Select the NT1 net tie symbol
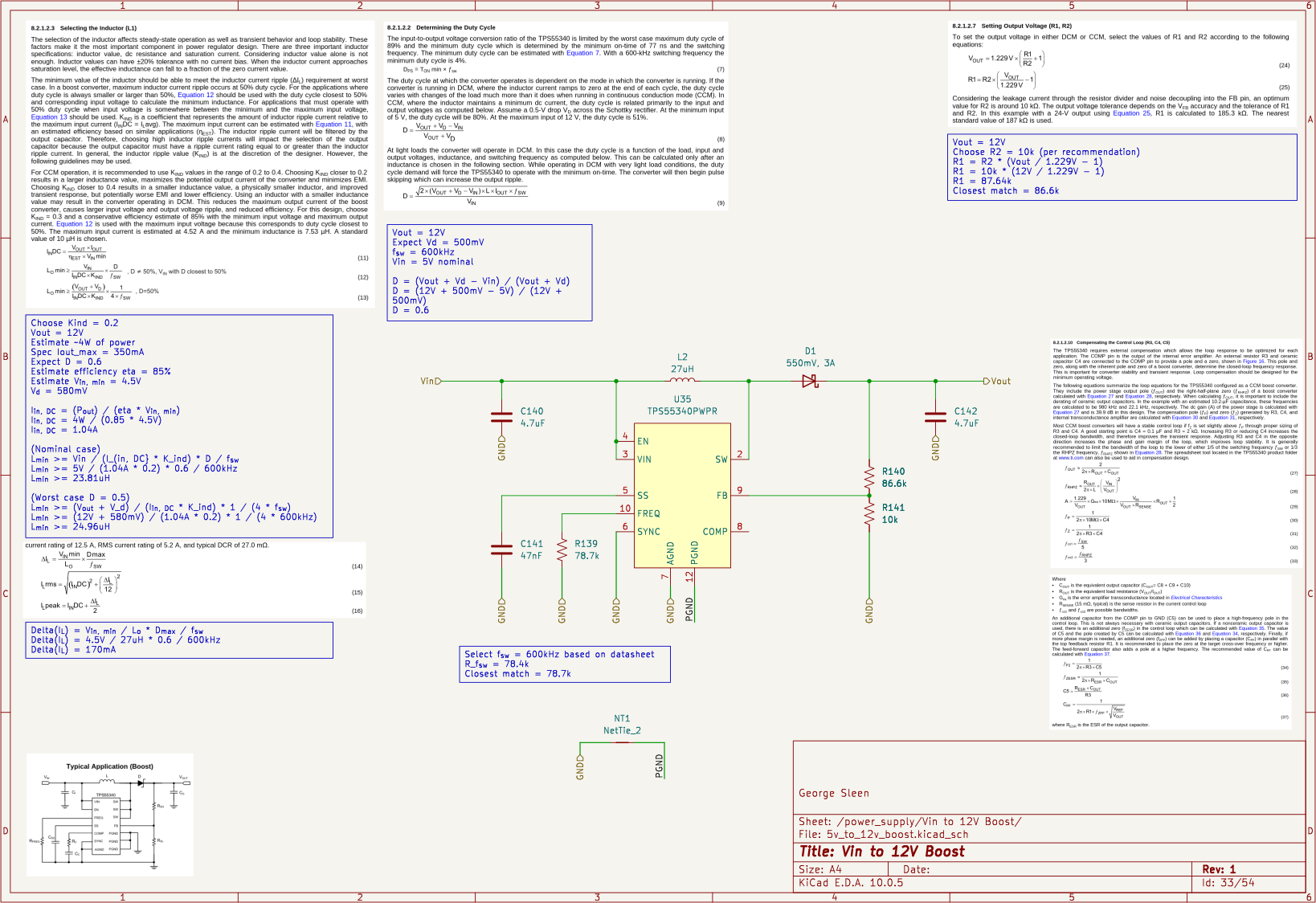 click(x=622, y=742)
